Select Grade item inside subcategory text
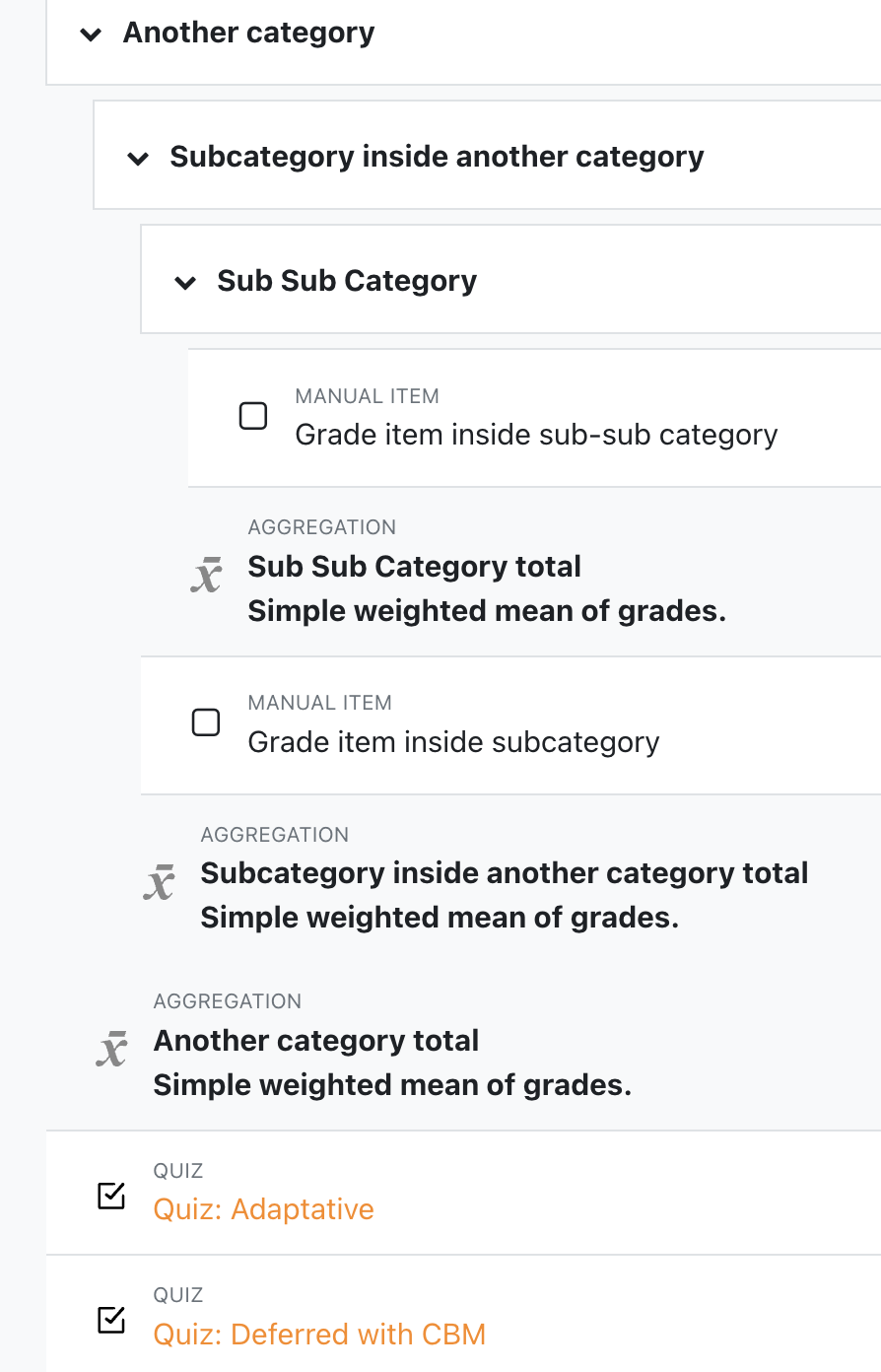The height and width of the screenshot is (1372, 881). coord(453,742)
